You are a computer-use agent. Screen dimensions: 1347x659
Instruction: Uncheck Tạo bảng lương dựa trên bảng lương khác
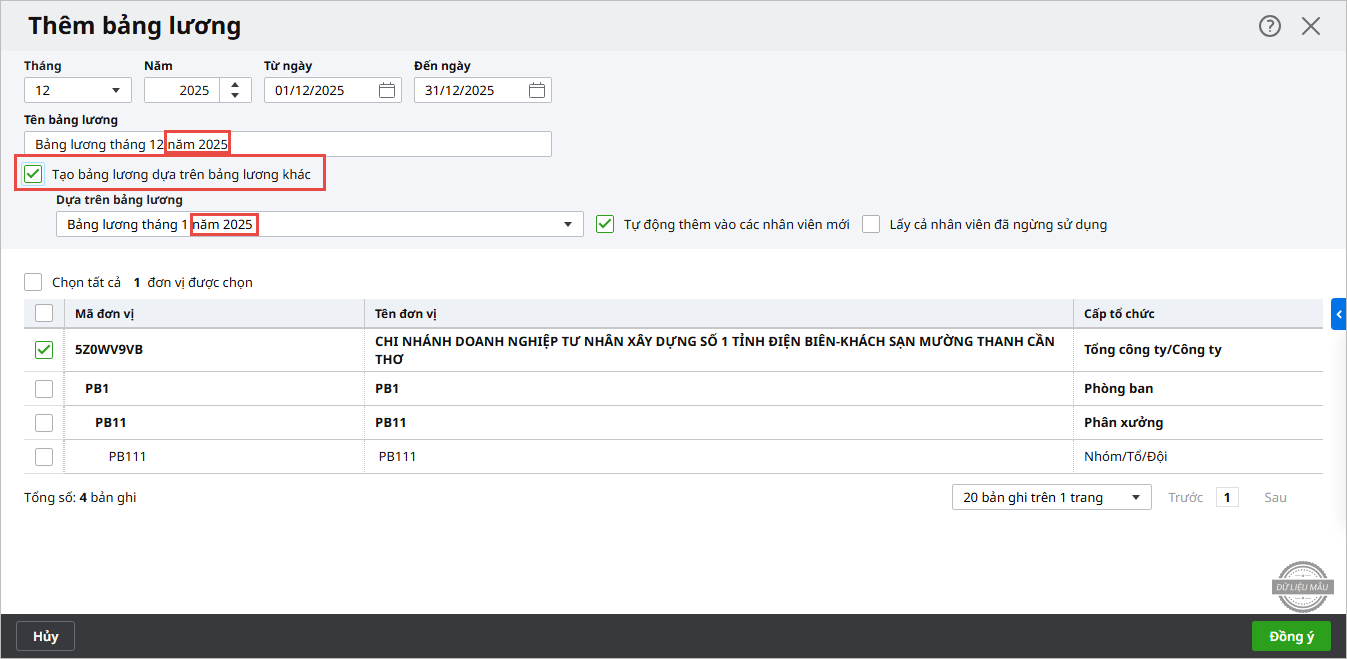pyautogui.click(x=34, y=175)
